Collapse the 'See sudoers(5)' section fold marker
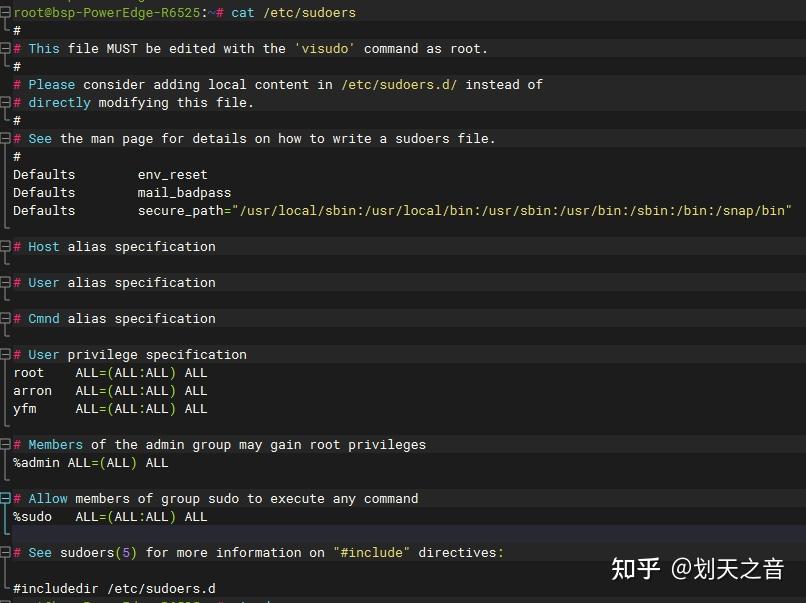Image resolution: width=806 pixels, height=603 pixels. [5, 552]
